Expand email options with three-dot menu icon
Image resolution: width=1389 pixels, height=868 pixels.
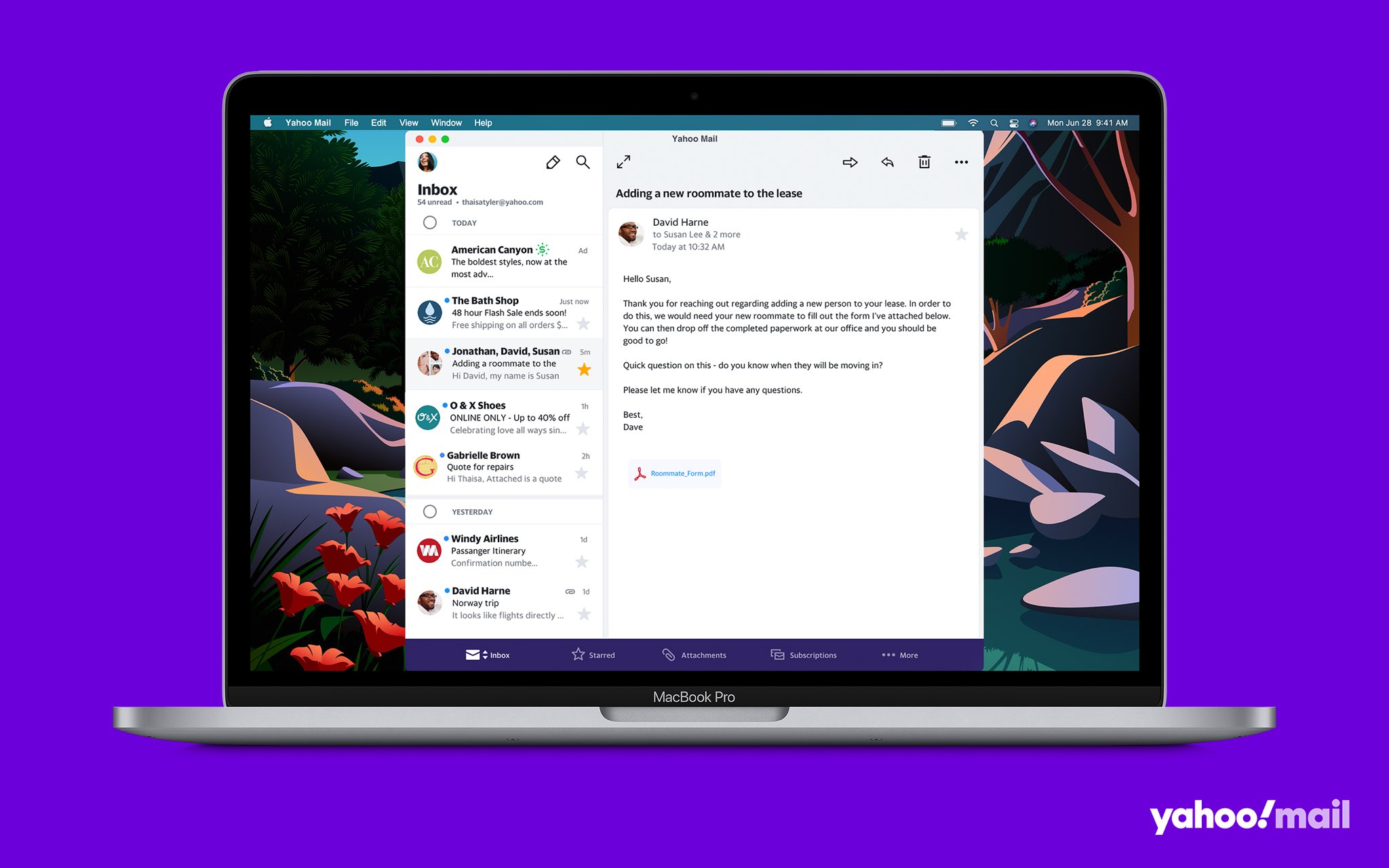(x=959, y=163)
